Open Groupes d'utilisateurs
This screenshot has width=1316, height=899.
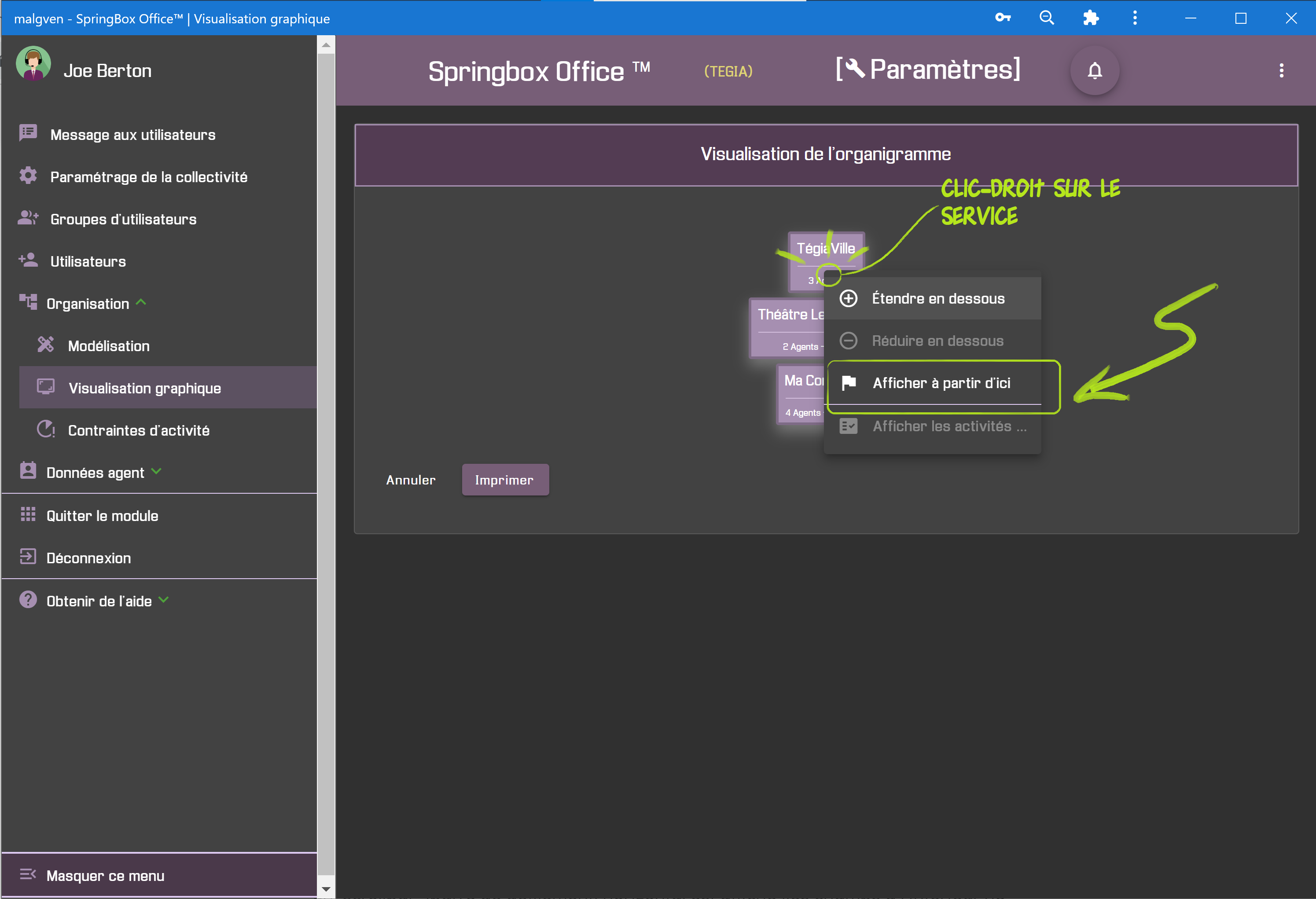[158, 219]
